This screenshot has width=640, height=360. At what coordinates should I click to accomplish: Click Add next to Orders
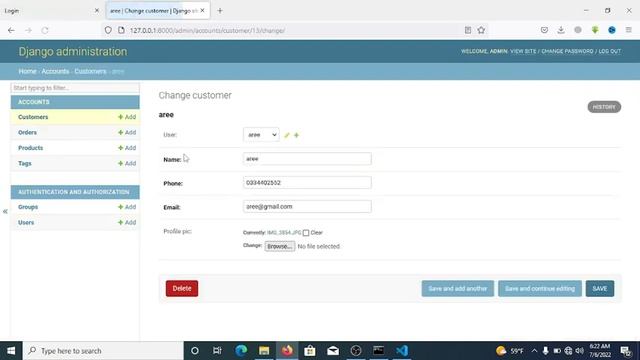coord(127,133)
